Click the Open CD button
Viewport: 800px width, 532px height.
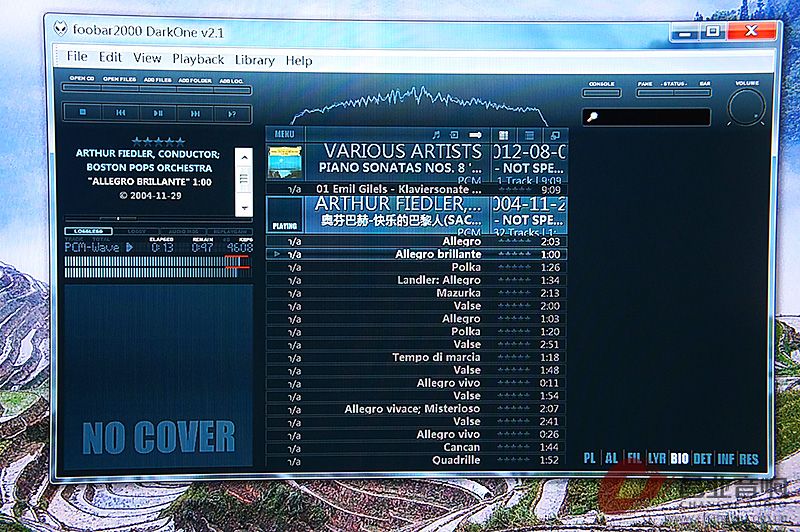pyautogui.click(x=82, y=88)
